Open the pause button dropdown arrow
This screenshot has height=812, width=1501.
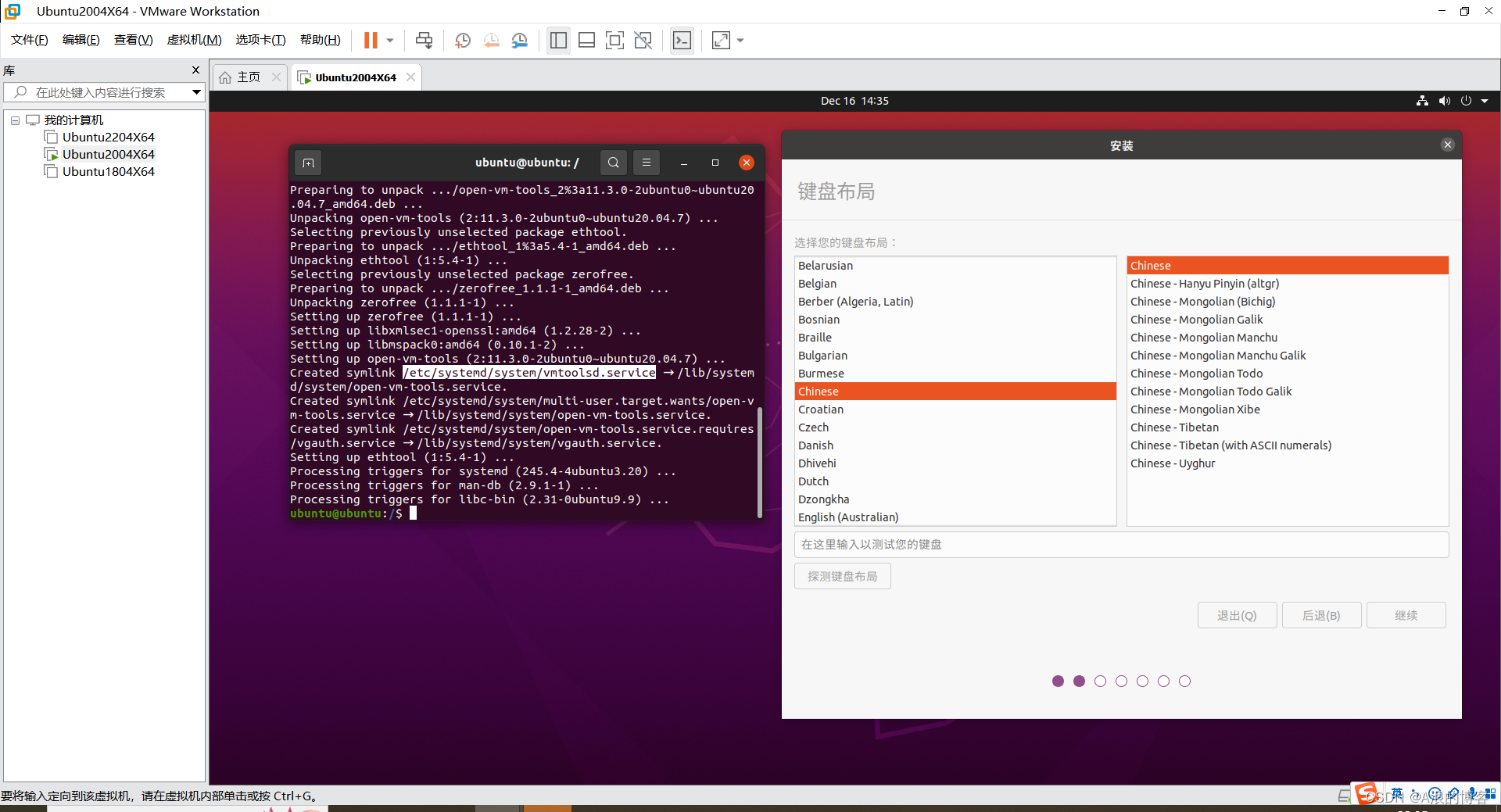[x=389, y=40]
